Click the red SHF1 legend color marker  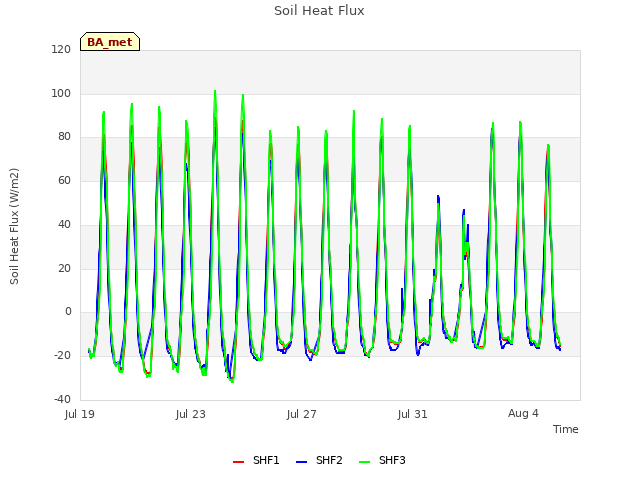coord(238,462)
